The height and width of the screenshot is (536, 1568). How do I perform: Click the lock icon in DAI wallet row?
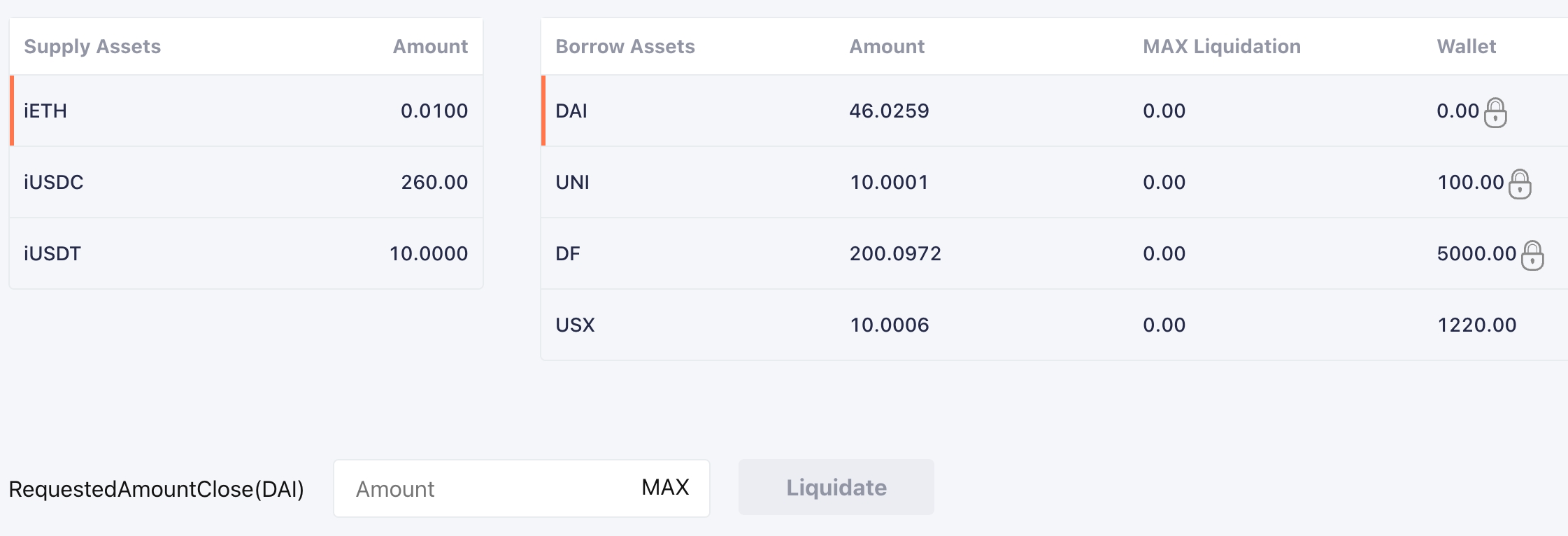(1495, 113)
